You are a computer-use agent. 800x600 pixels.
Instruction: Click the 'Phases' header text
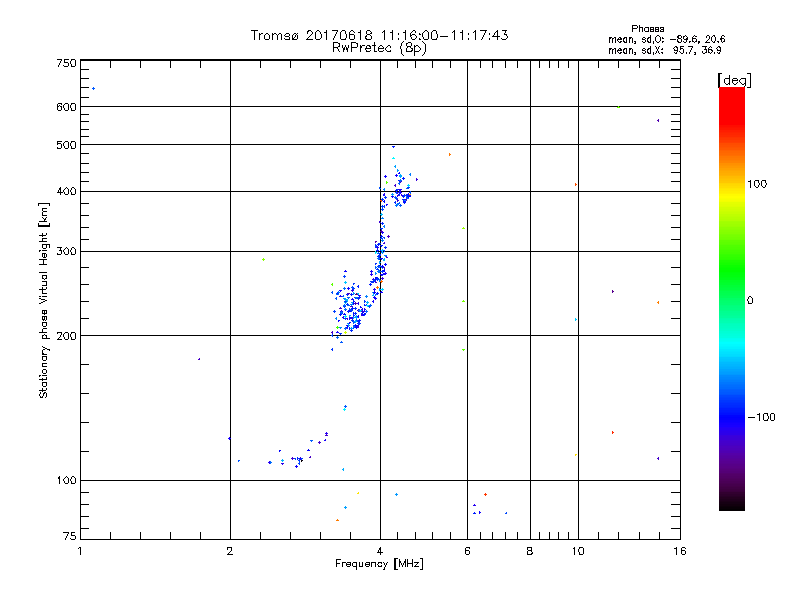coord(647,29)
